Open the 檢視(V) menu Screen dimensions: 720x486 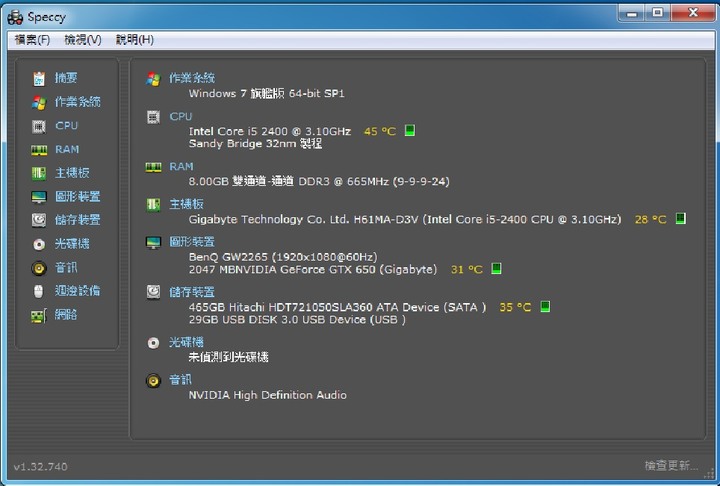[x=83, y=40]
